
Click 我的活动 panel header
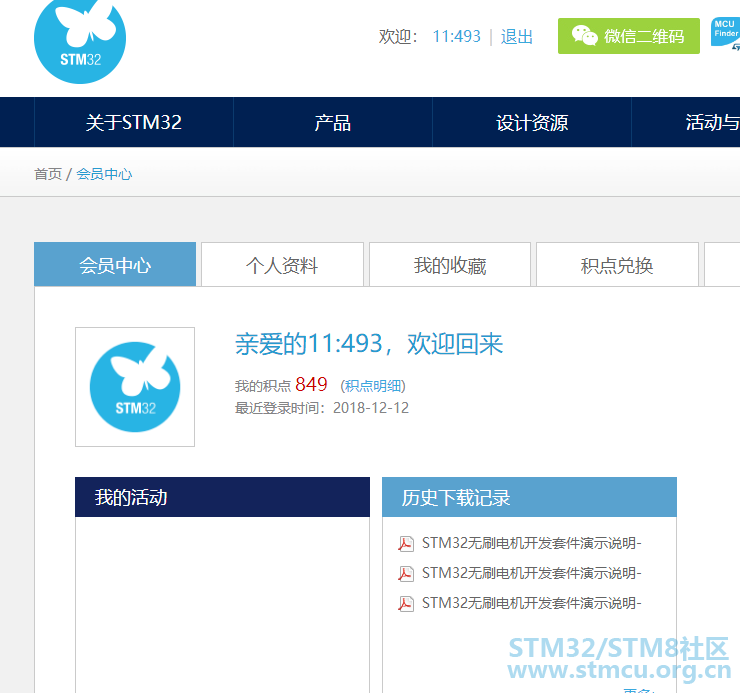pos(222,497)
